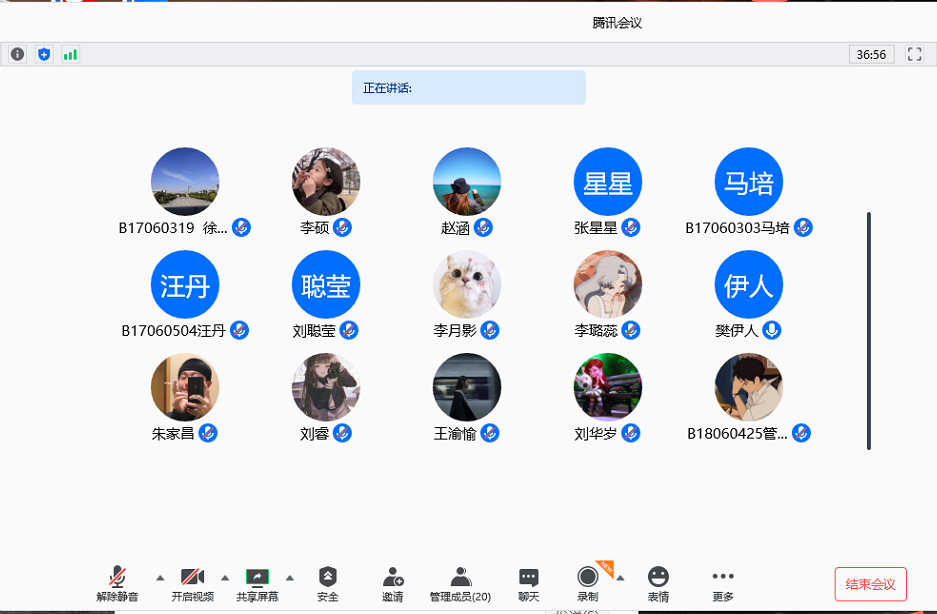Click the blue security shield icon
This screenshot has width=937, height=614.
pyautogui.click(x=44, y=54)
